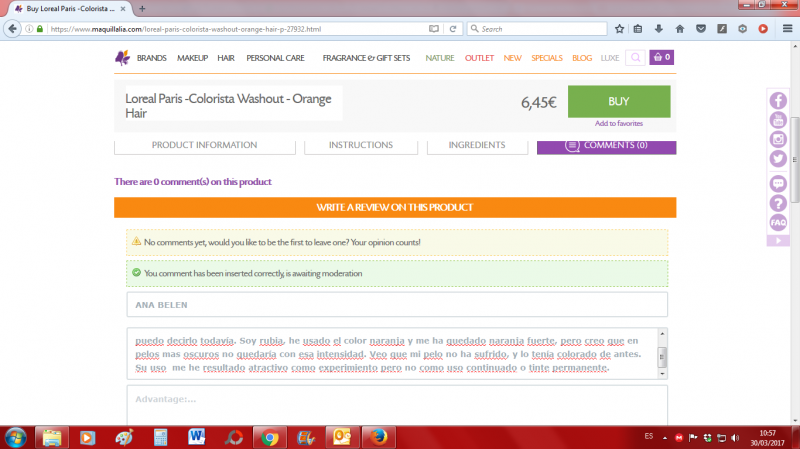Image resolution: width=800 pixels, height=449 pixels.
Task: Click the ANA BELEN name field
Action: coord(397,305)
